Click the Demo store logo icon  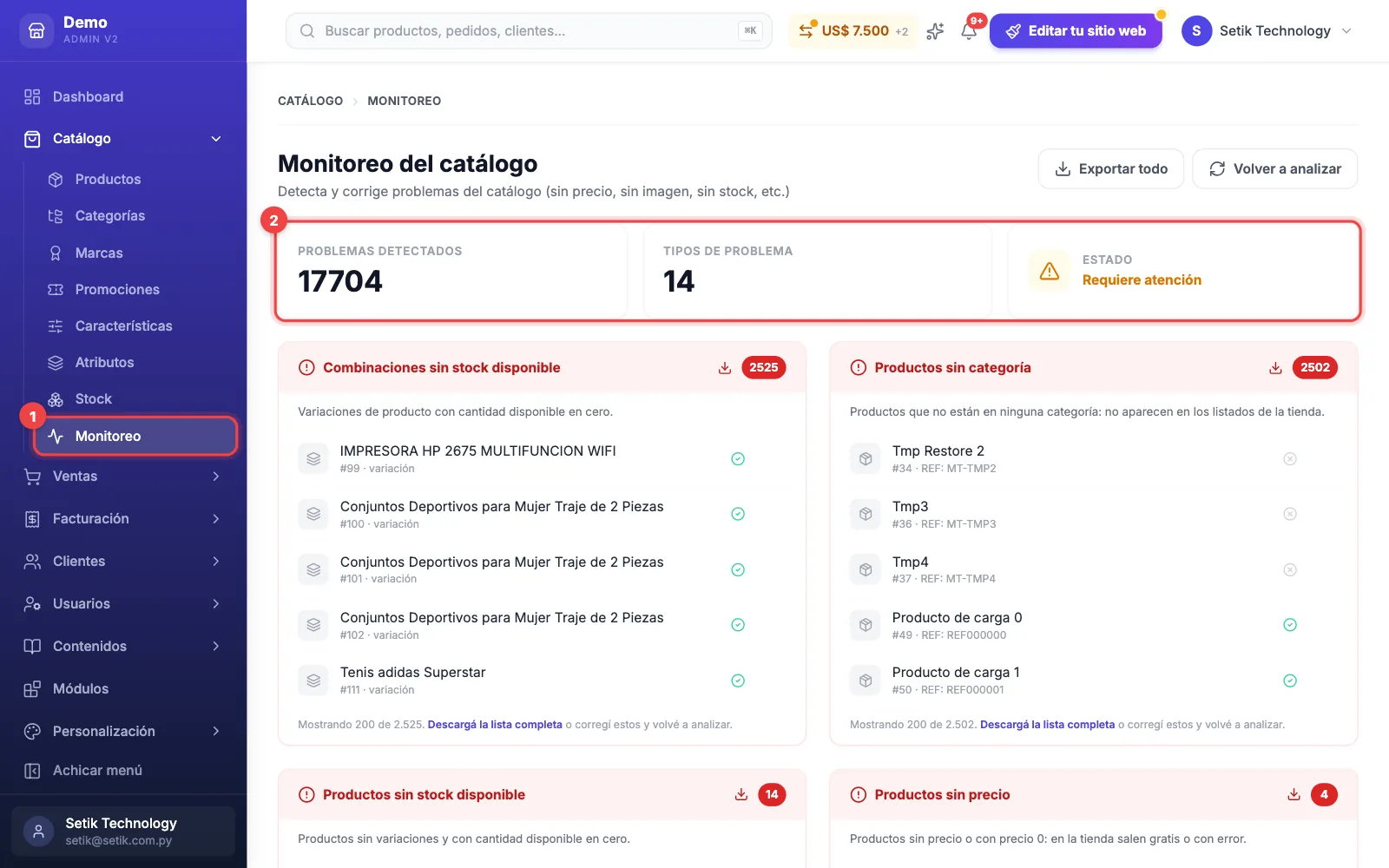36,30
